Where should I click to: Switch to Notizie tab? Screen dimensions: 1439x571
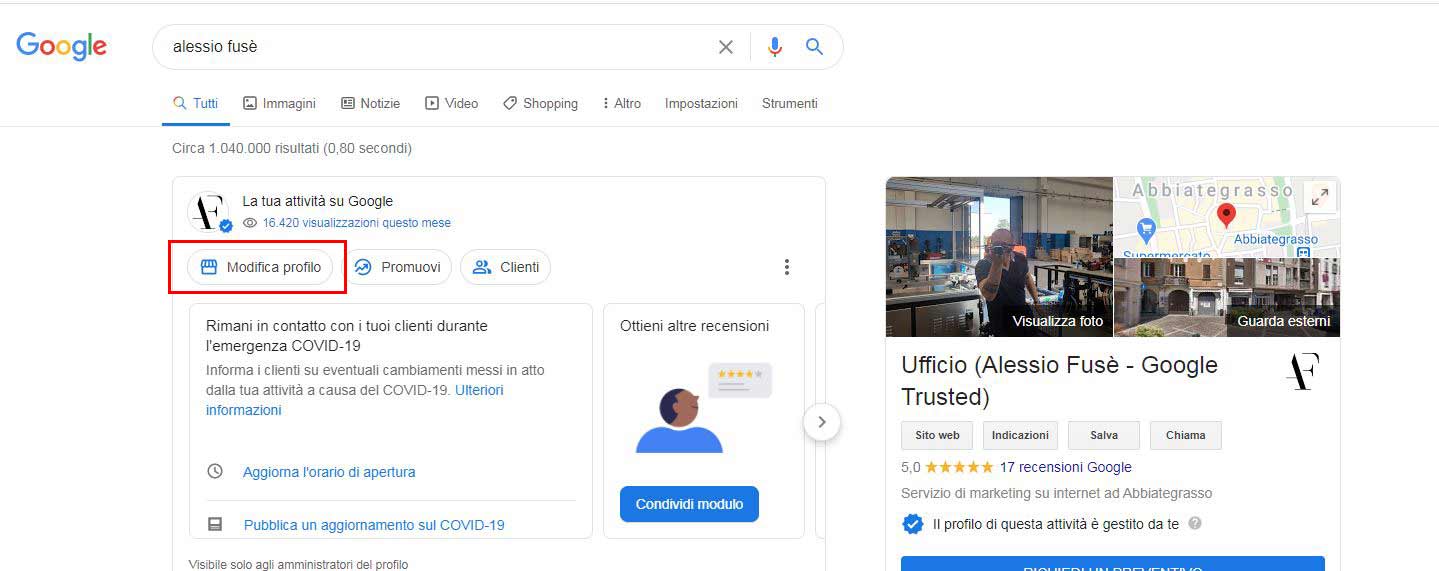pos(370,103)
